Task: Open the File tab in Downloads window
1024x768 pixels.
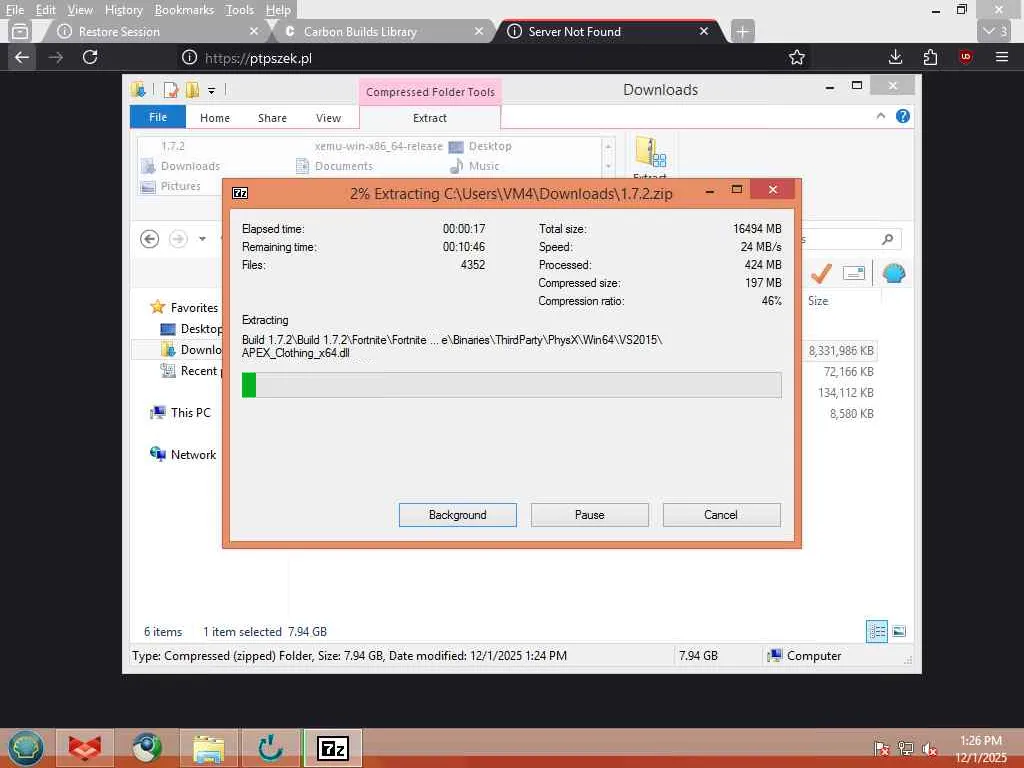Action: click(157, 117)
